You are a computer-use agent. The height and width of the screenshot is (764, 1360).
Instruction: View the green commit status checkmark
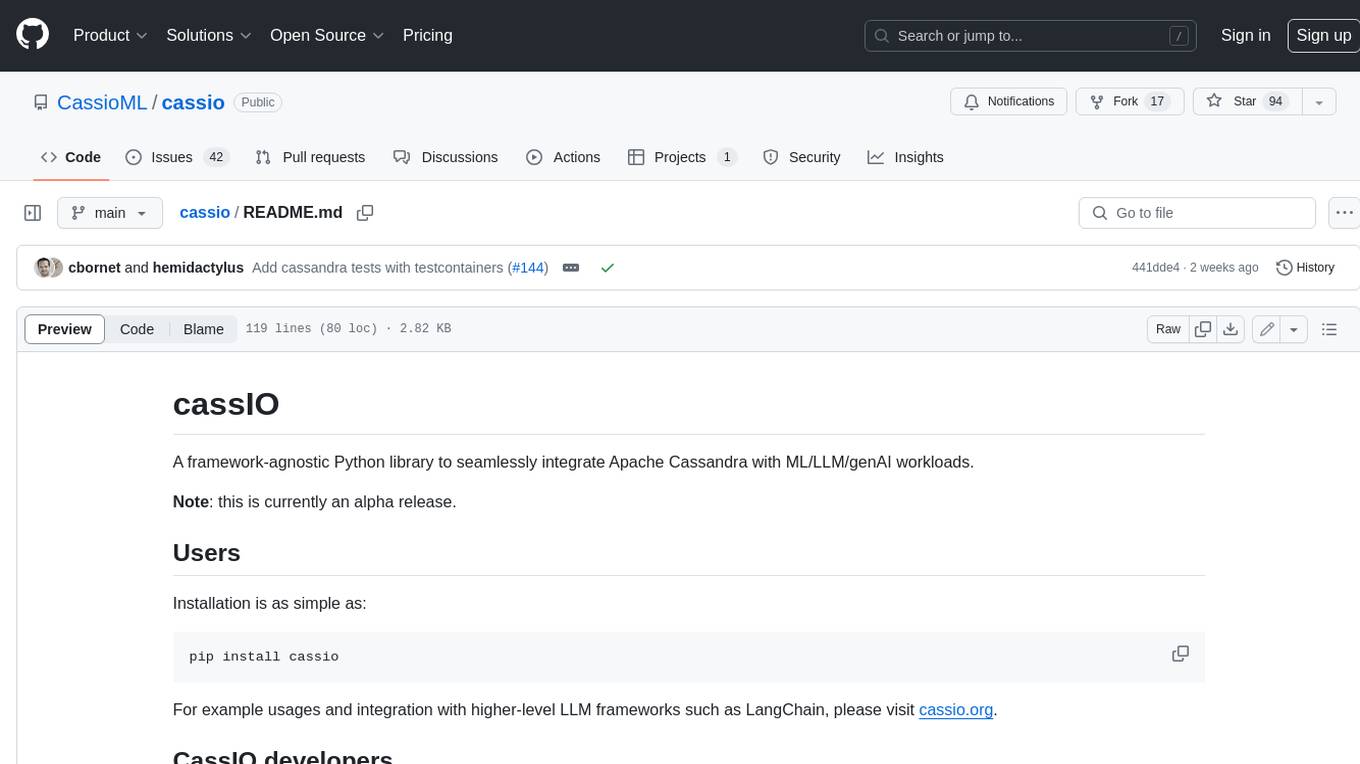[607, 268]
